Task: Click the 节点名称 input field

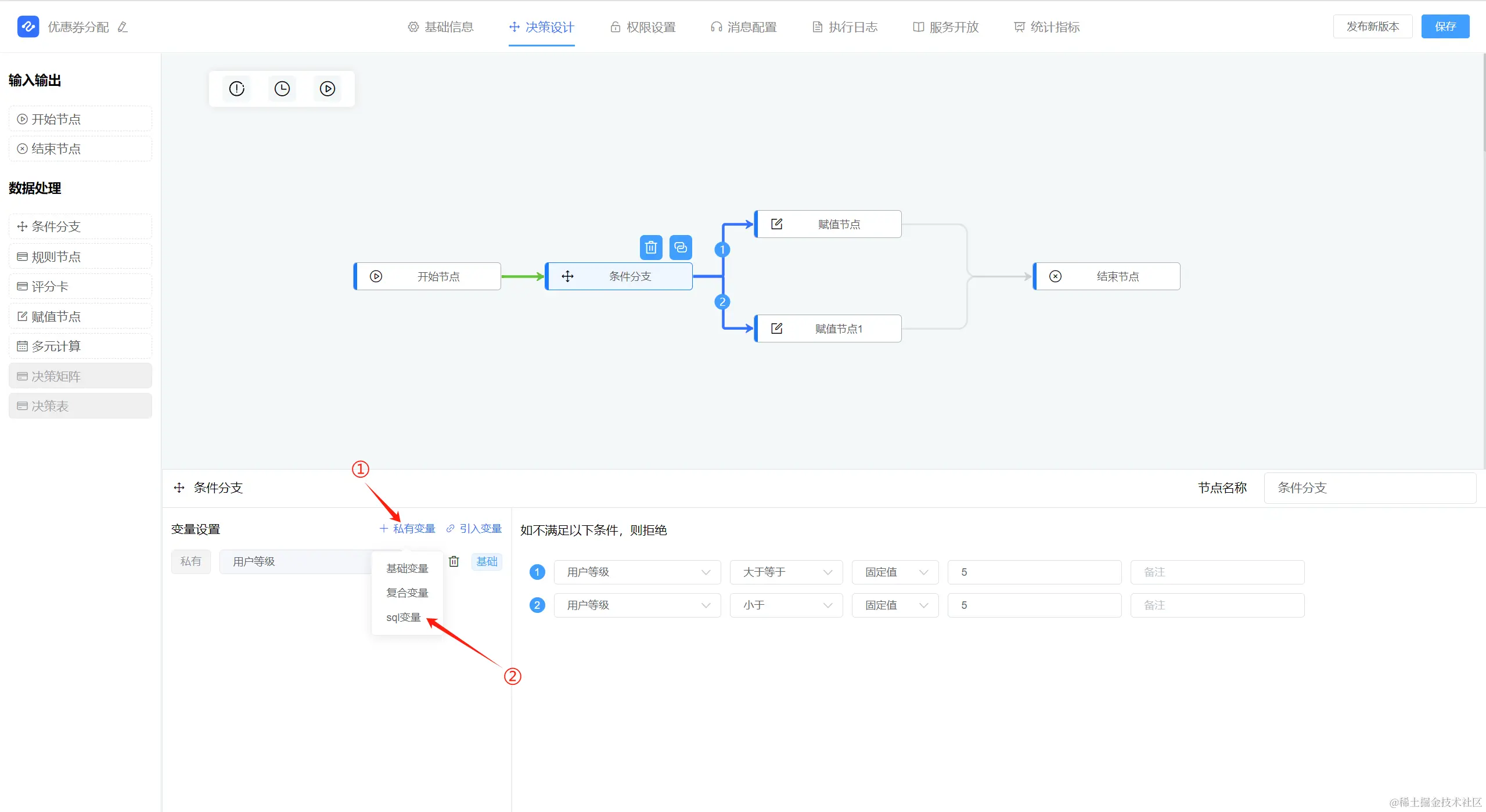Action: pos(1370,488)
